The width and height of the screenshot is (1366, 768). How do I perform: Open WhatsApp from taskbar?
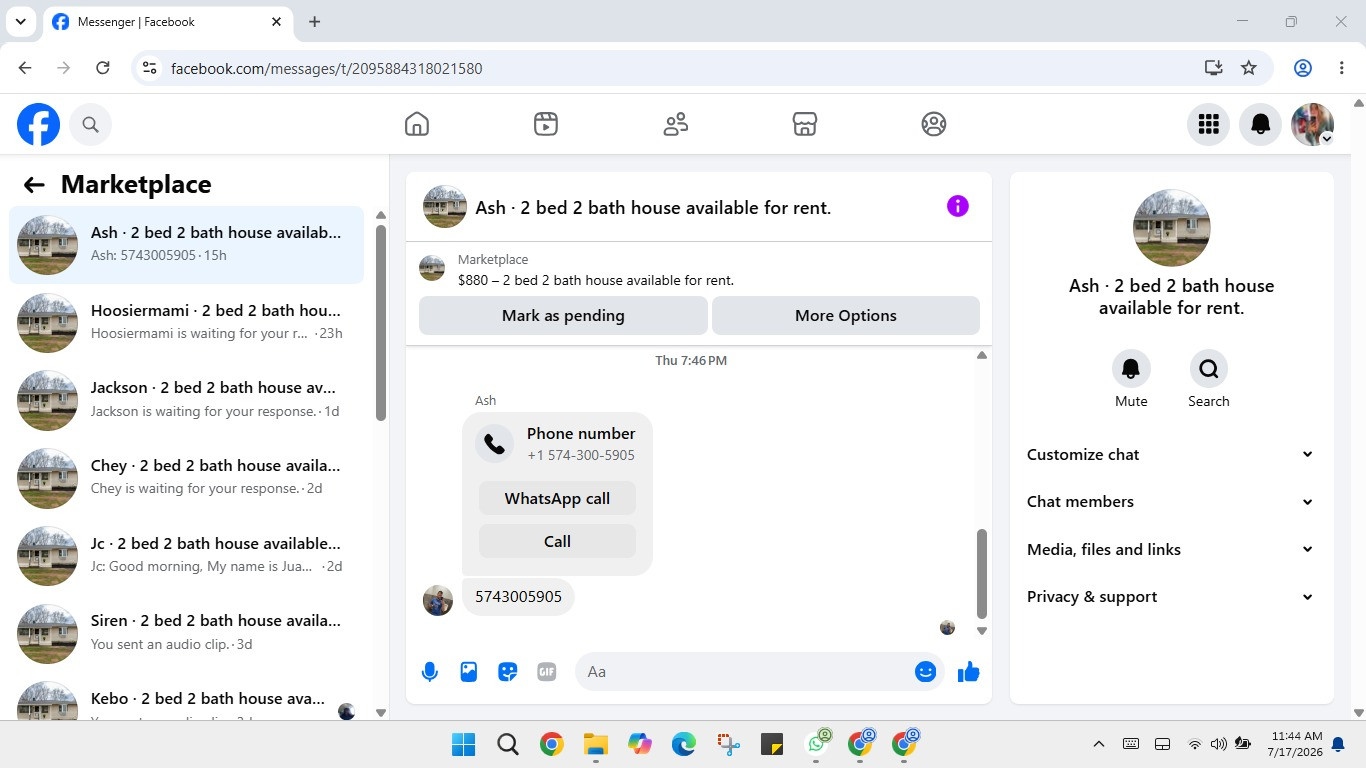click(818, 743)
